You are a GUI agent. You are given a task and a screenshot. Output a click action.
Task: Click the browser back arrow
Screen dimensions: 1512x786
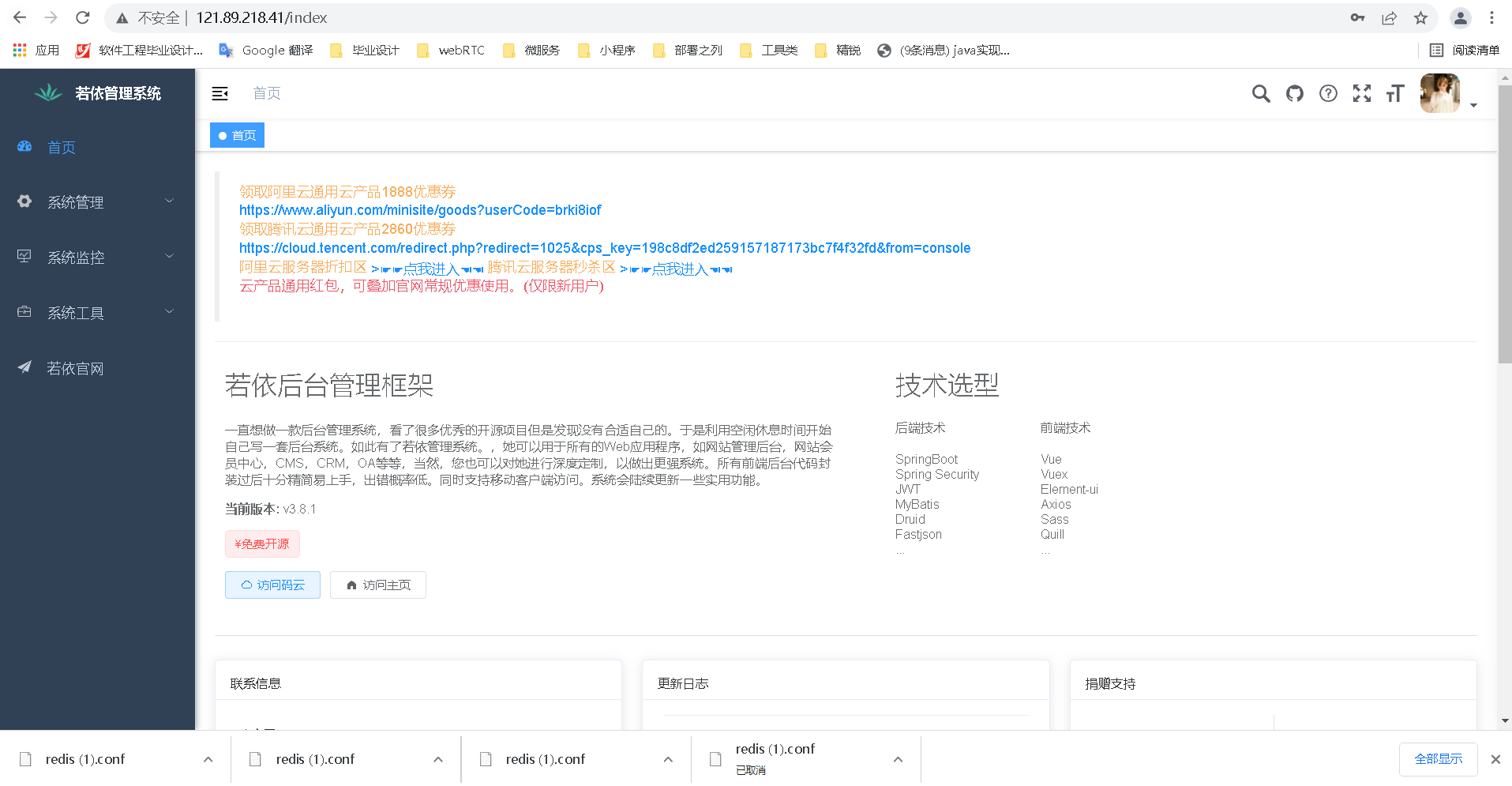tap(20, 17)
